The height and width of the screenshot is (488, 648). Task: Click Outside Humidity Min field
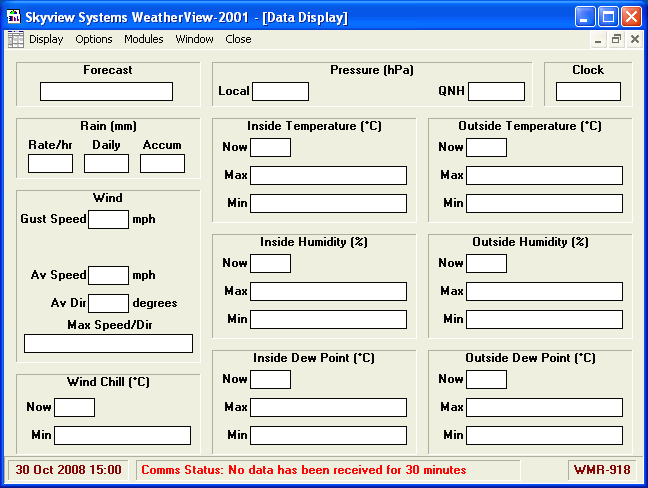pos(544,320)
